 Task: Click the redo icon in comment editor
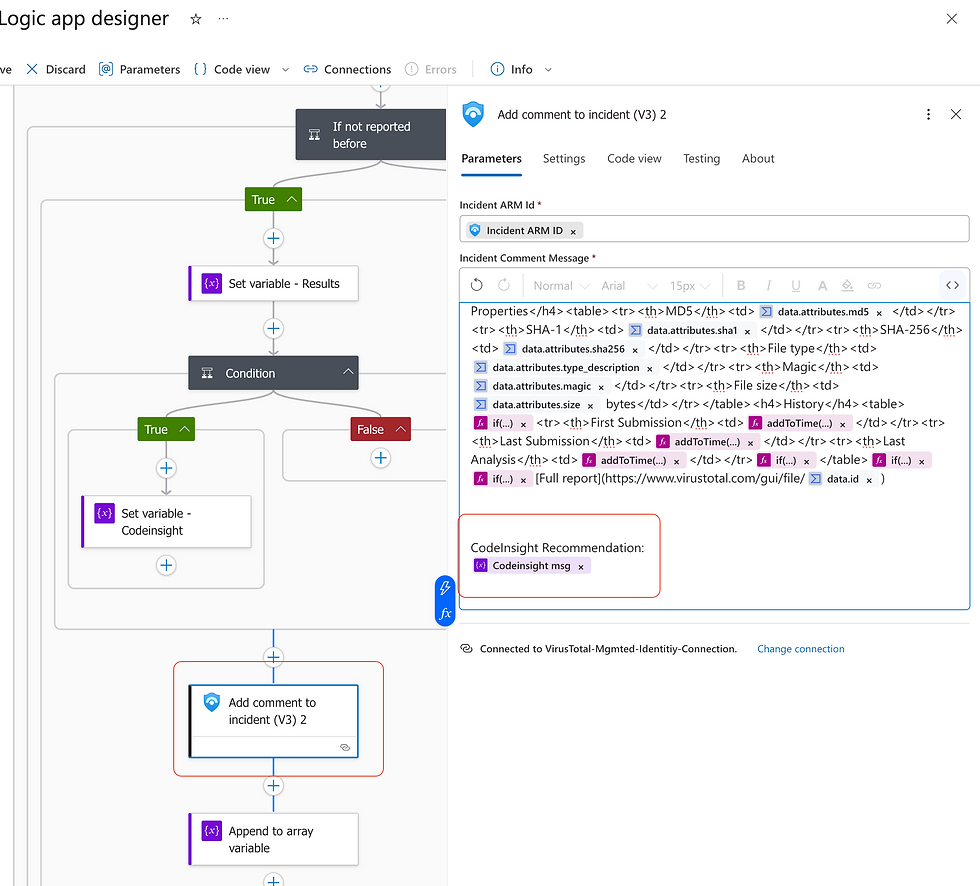point(504,285)
